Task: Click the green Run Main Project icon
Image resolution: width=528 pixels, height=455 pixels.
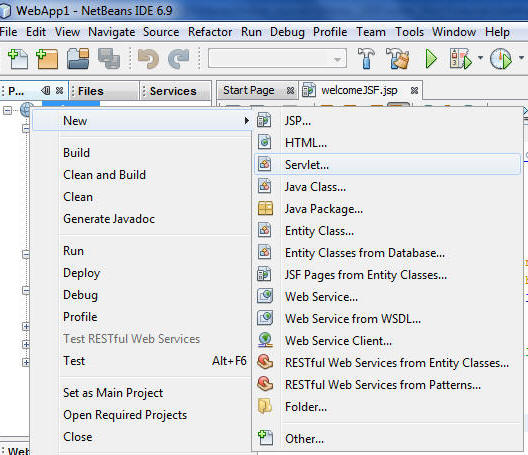Action: tap(431, 59)
